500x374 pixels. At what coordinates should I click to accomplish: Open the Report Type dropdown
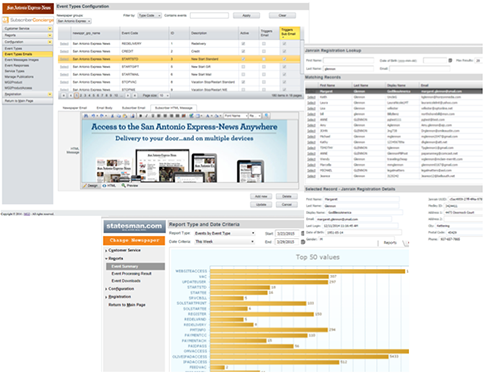click(x=225, y=233)
